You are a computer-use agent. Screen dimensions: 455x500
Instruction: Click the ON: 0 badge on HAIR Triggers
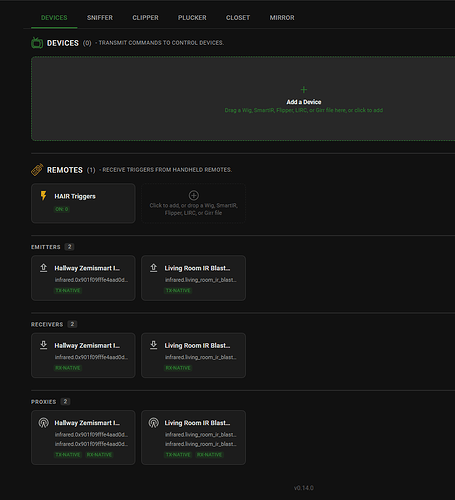pyautogui.click(x=62, y=209)
